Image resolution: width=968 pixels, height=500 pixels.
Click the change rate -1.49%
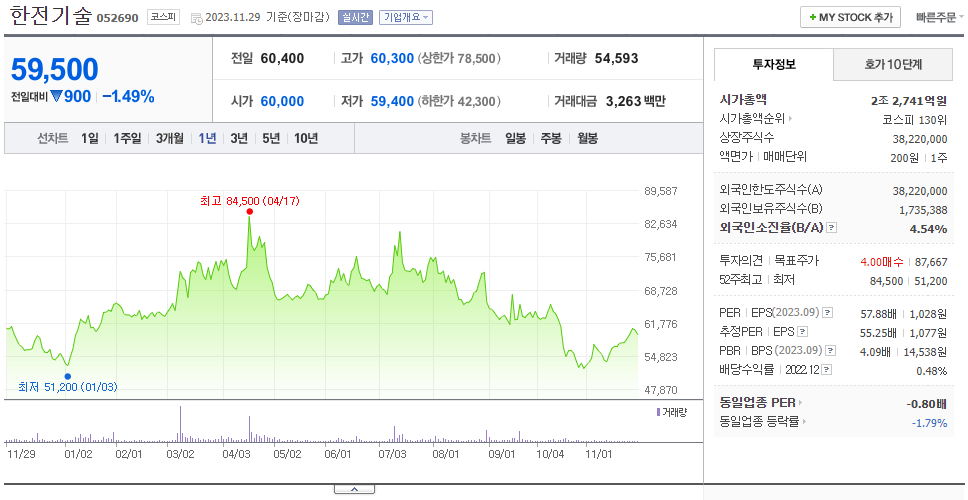pos(128,97)
